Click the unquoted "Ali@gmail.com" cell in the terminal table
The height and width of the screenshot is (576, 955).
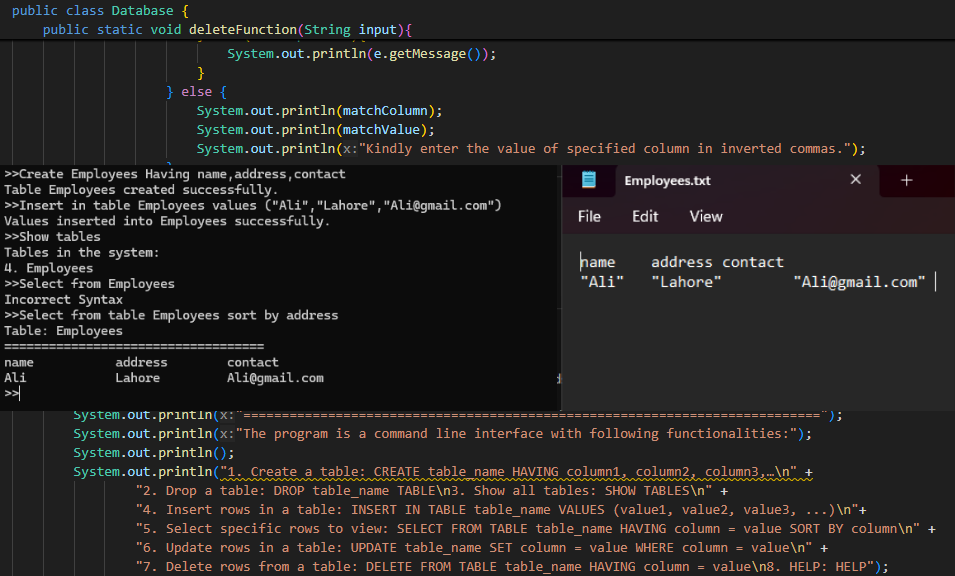[x=275, y=378]
